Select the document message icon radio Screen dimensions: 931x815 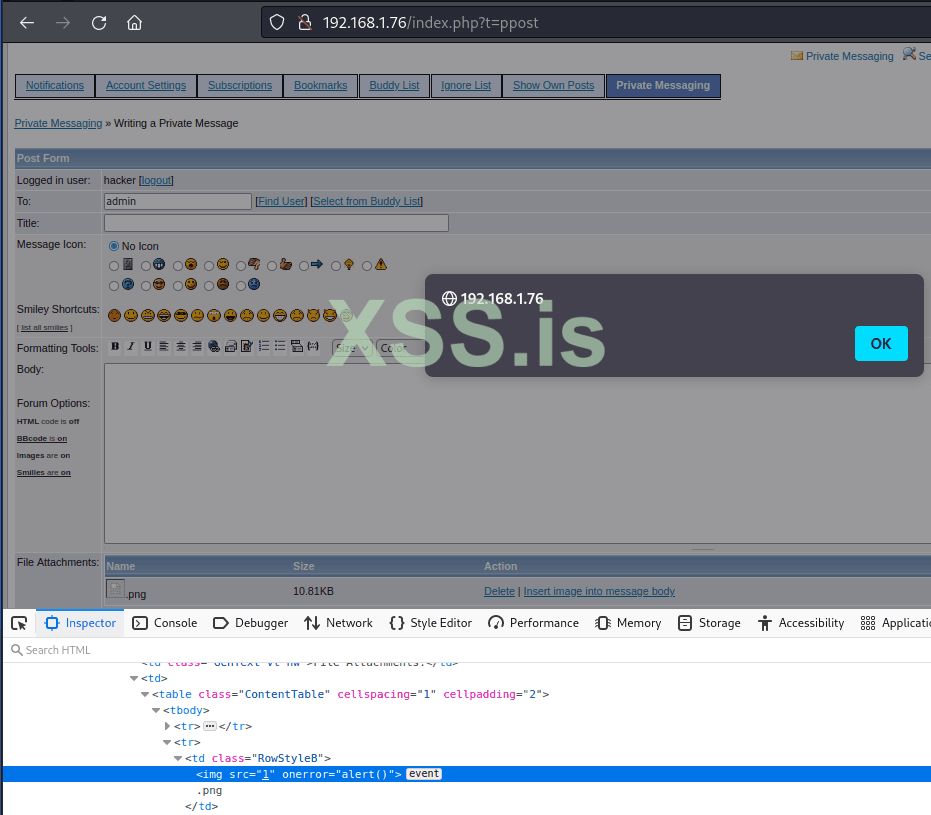click(114, 266)
